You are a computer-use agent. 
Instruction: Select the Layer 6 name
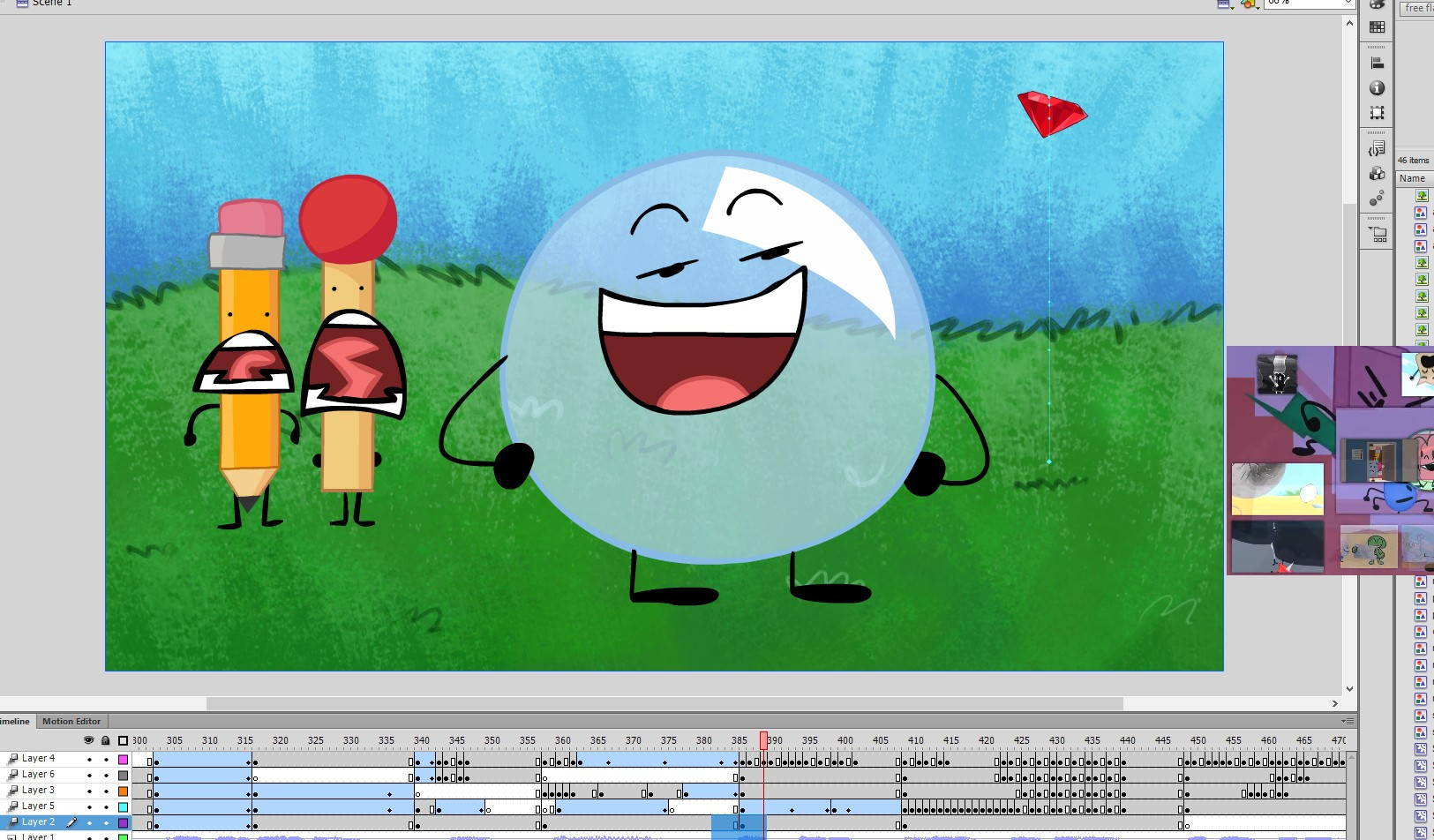[x=38, y=774]
